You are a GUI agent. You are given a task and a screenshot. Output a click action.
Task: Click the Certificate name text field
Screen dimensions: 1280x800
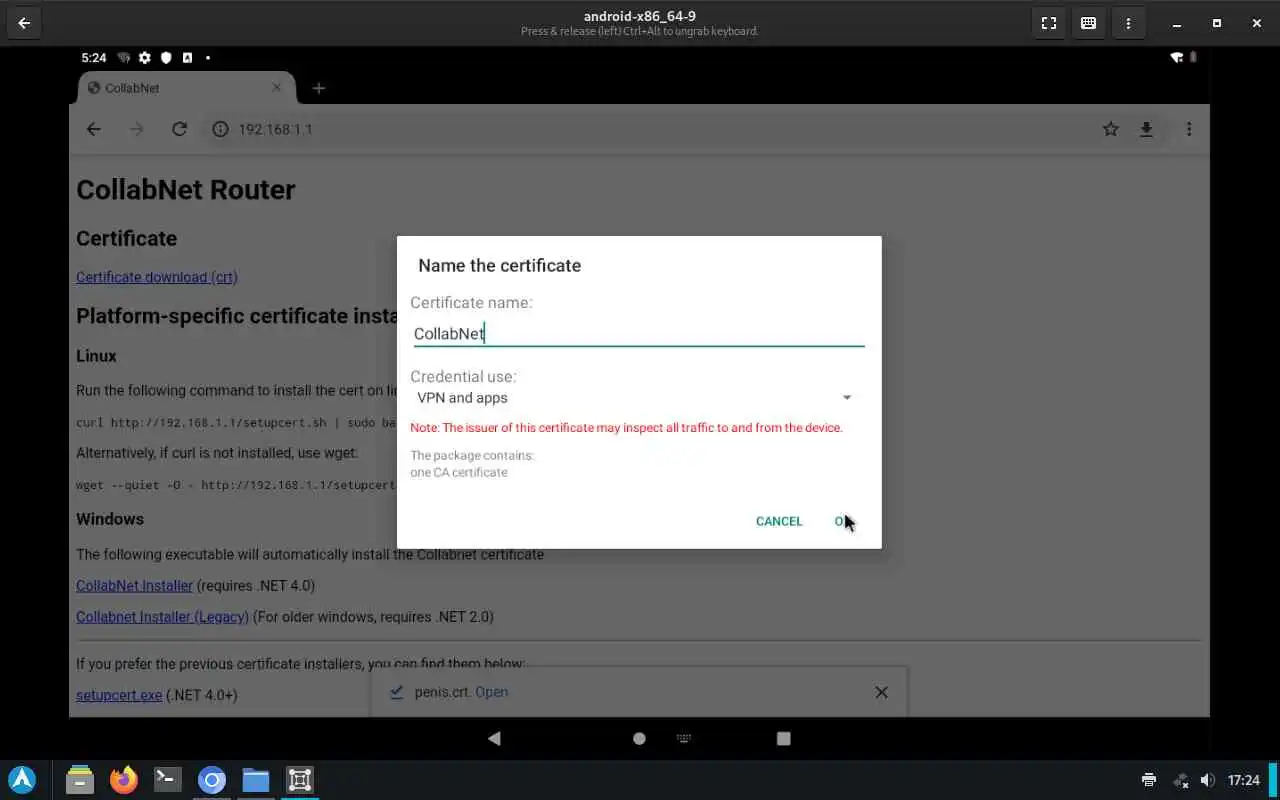(639, 334)
